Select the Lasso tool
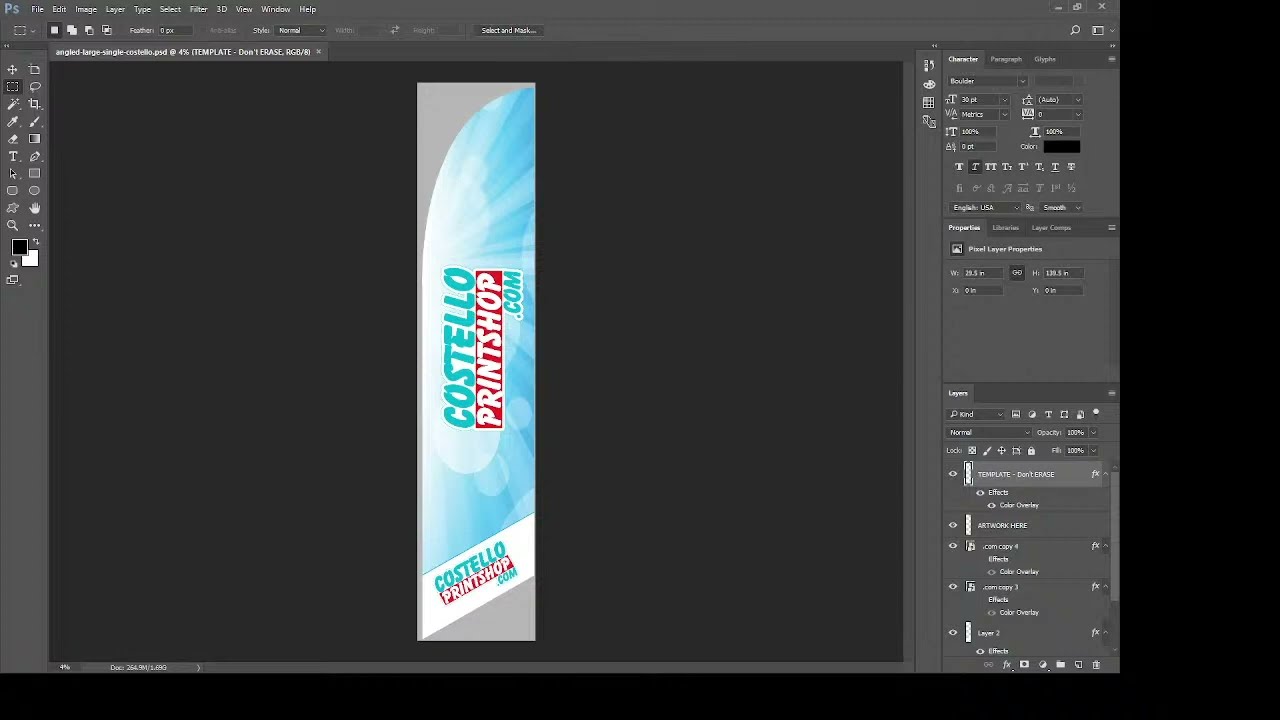Viewport: 1280px width, 720px height. click(x=35, y=86)
